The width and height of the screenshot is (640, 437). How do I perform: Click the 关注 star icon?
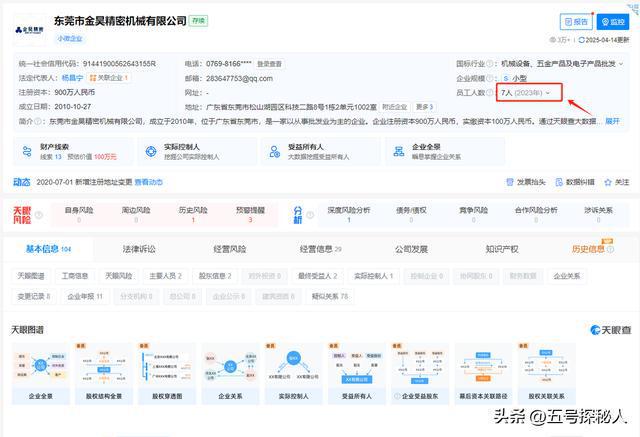[608, 182]
